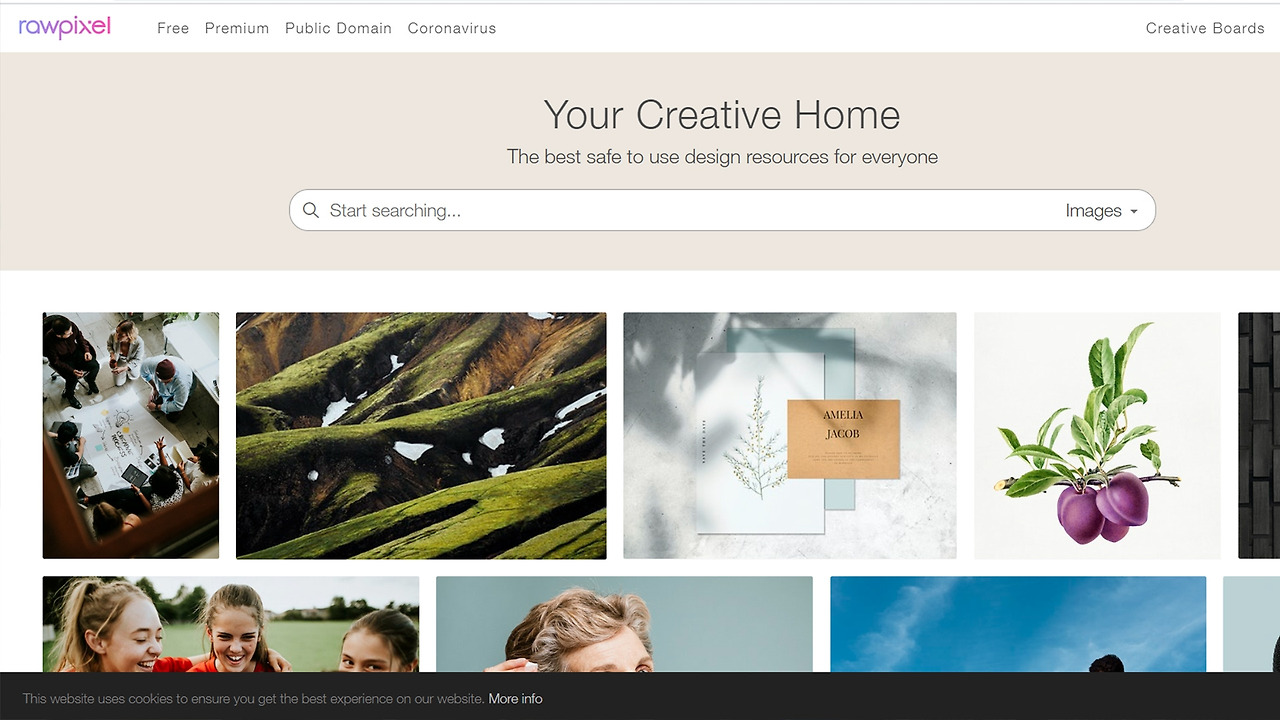
Task: Open the laughing girls photo
Action: (x=231, y=624)
